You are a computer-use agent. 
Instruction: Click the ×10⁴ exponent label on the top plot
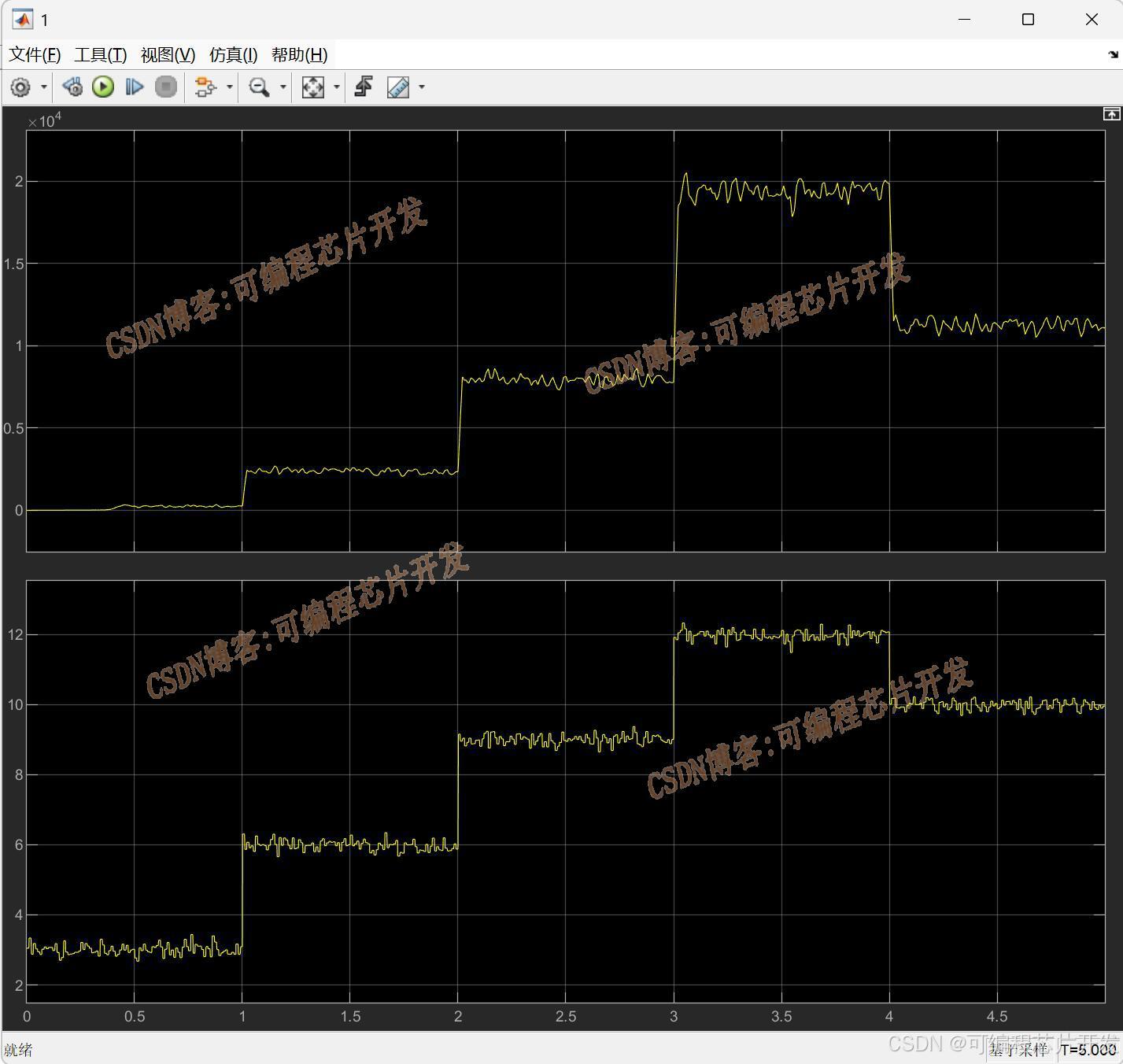point(44,120)
